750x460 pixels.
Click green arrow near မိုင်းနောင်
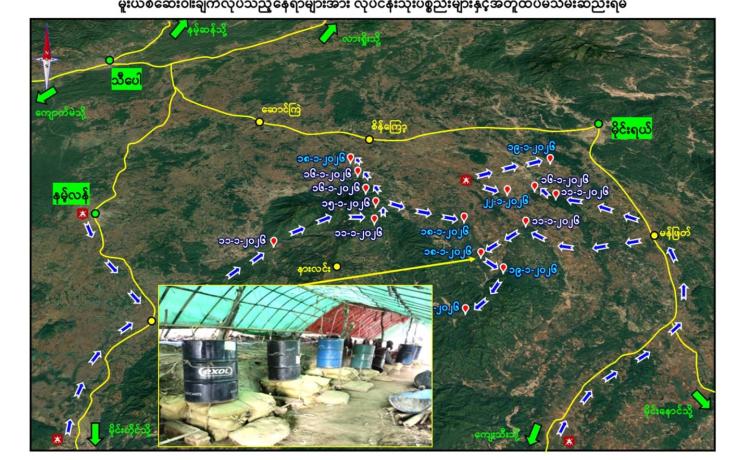pos(701,398)
